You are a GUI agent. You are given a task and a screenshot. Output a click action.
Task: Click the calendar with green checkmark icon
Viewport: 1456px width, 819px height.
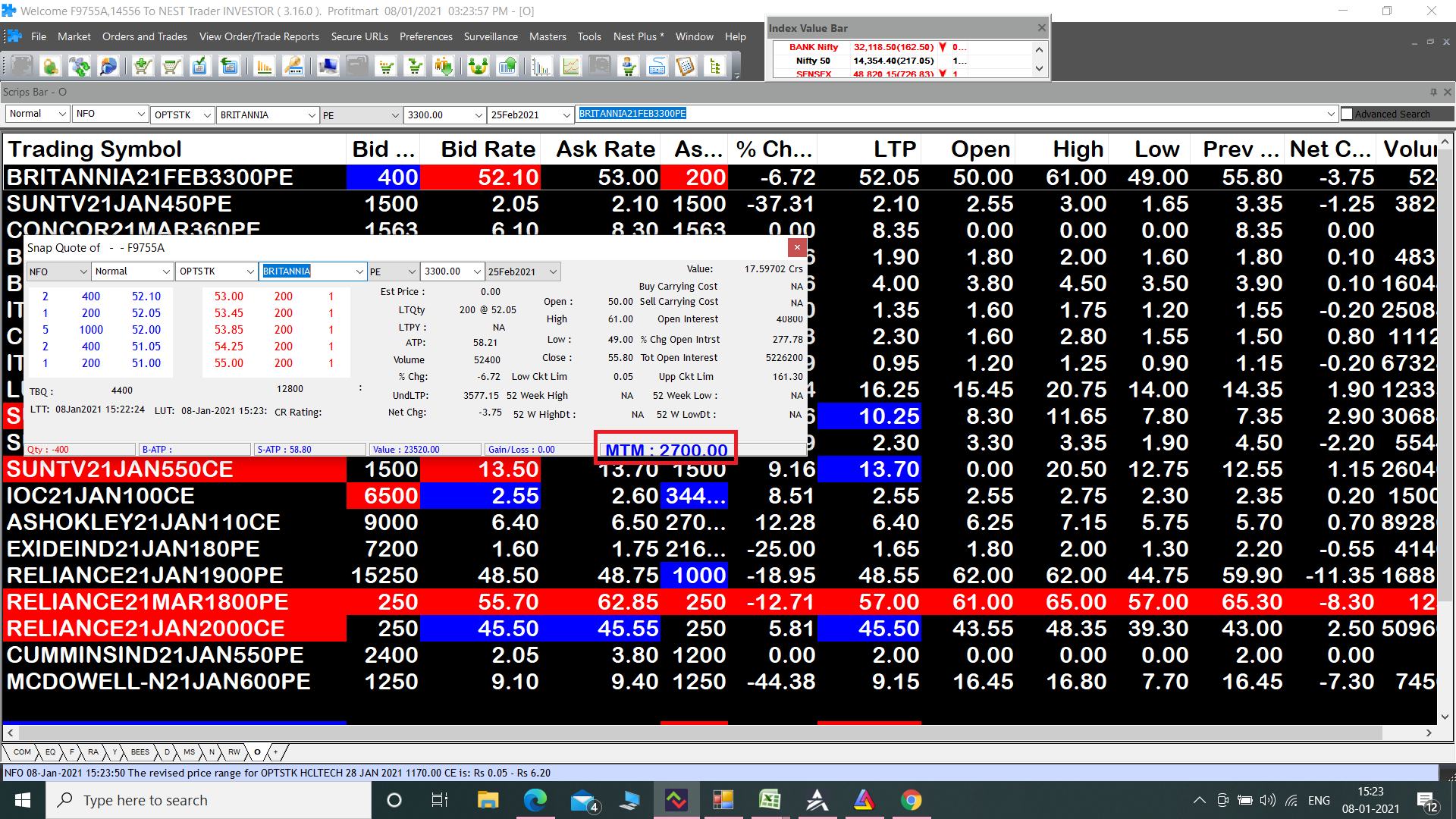[x=200, y=67]
